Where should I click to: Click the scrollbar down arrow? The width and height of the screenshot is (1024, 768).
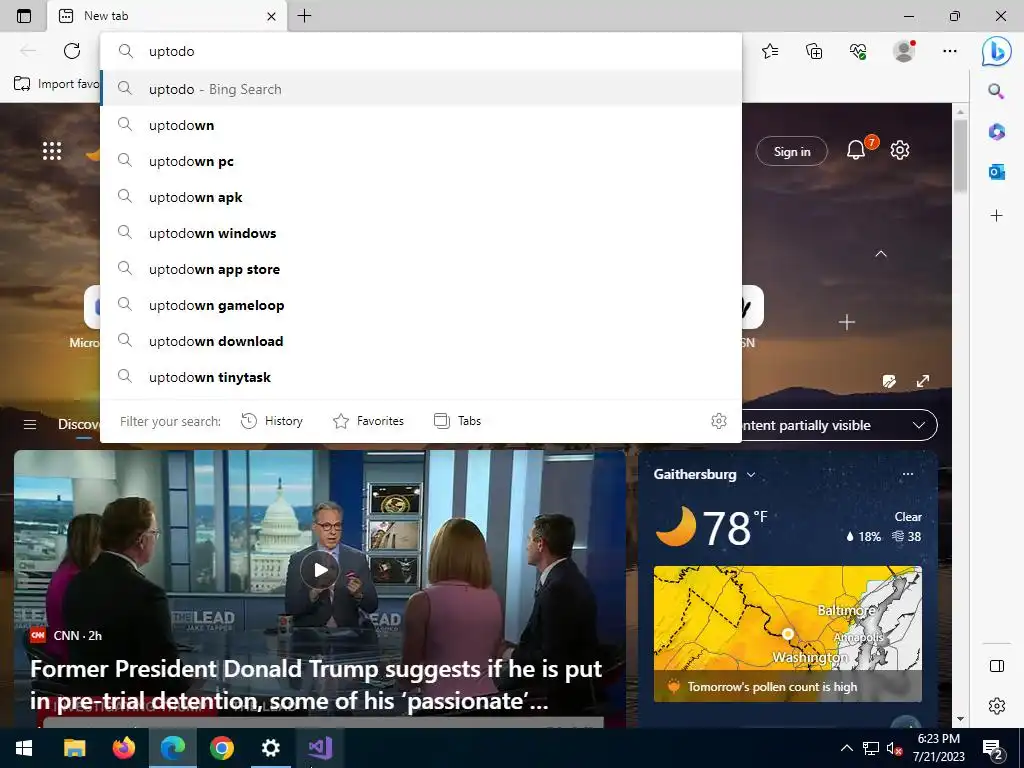click(x=960, y=719)
